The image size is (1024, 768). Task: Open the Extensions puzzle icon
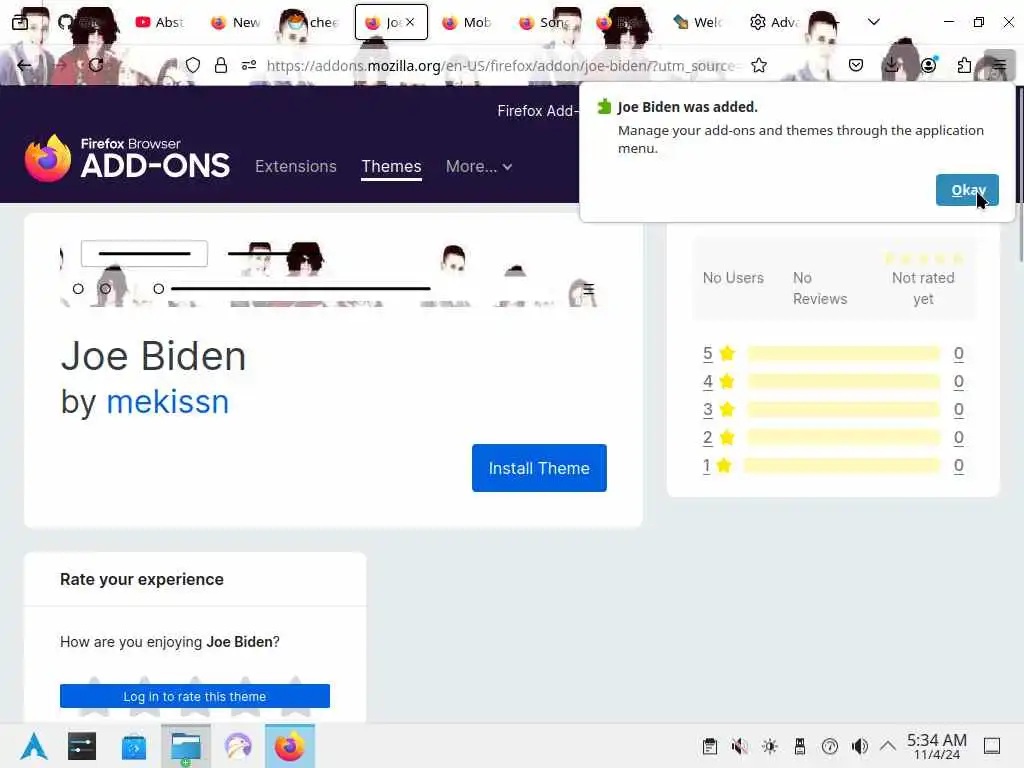coord(964,65)
